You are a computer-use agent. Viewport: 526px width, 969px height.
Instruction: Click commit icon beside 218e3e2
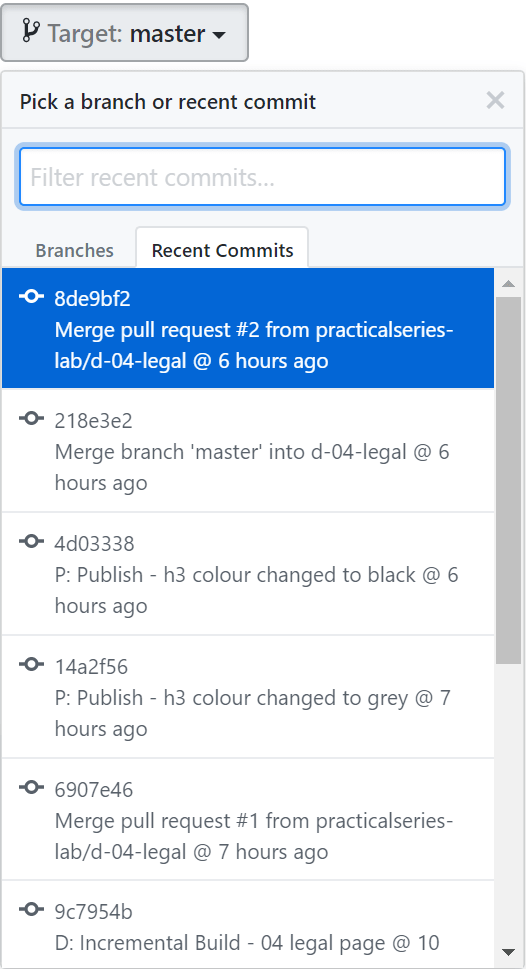tap(32, 419)
